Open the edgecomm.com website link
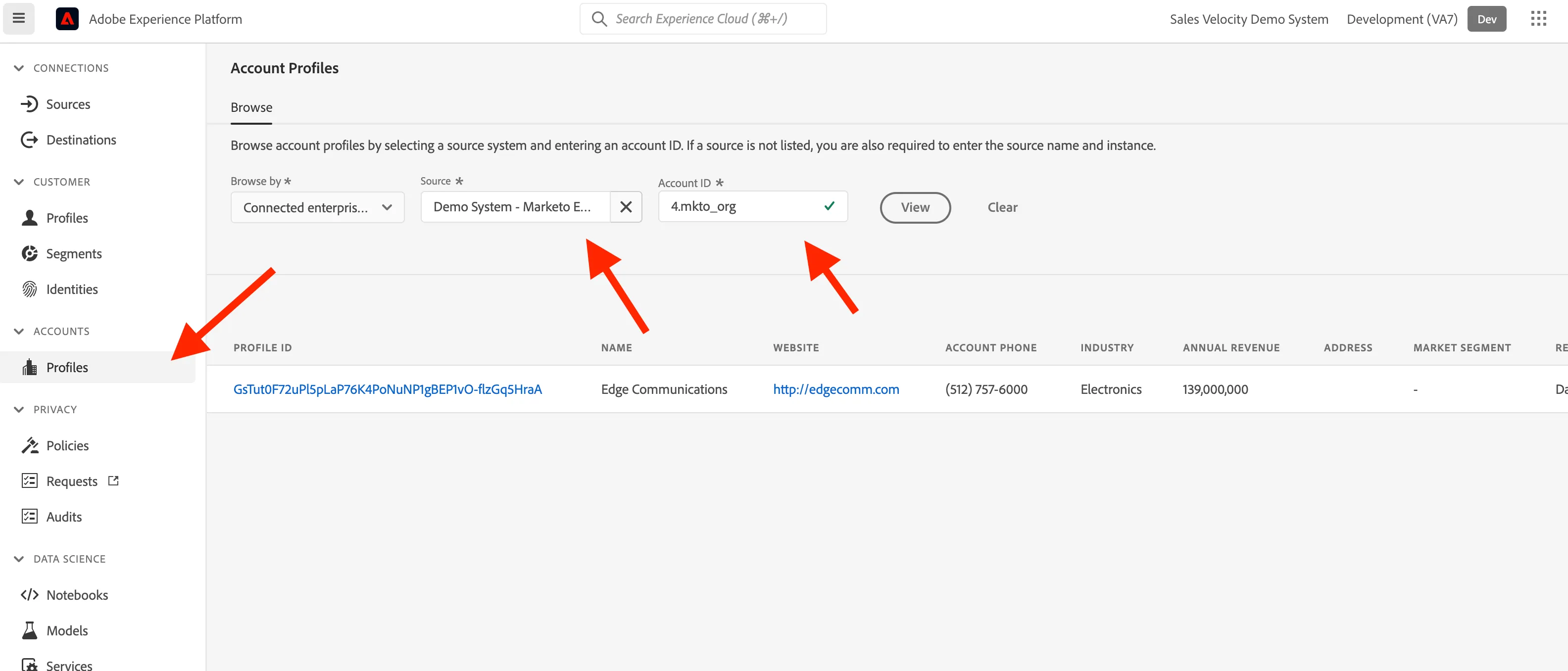This screenshot has width=1568, height=671. [x=836, y=389]
